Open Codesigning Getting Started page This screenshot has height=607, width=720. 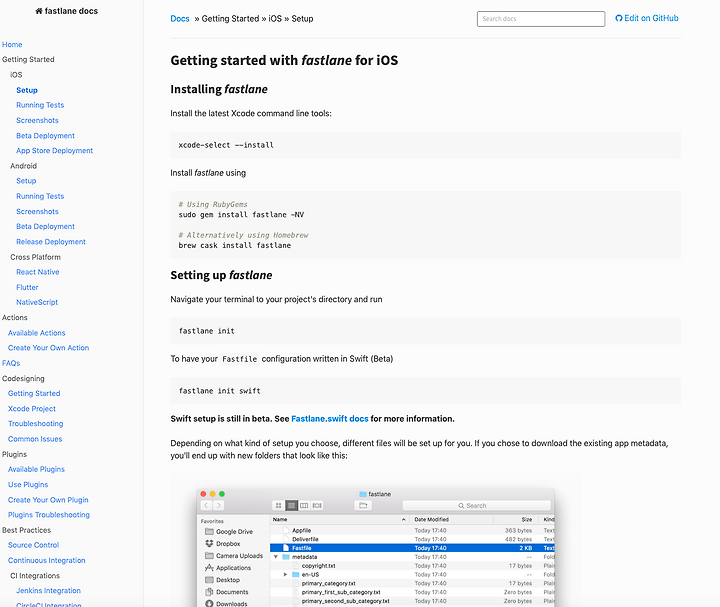(x=34, y=393)
